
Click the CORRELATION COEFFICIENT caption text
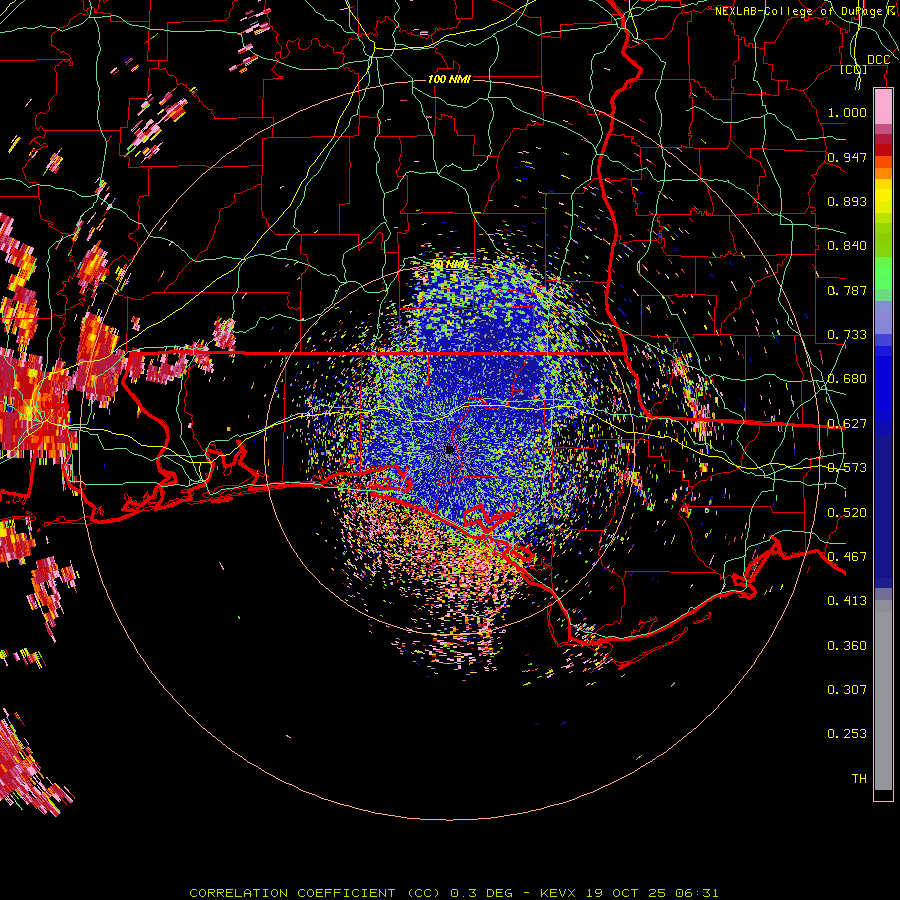[292, 893]
